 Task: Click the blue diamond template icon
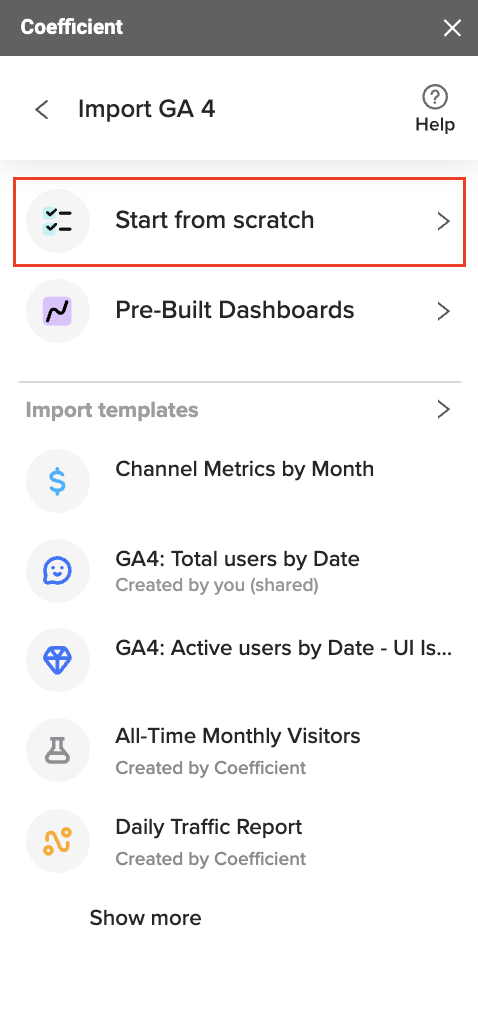pos(57,660)
